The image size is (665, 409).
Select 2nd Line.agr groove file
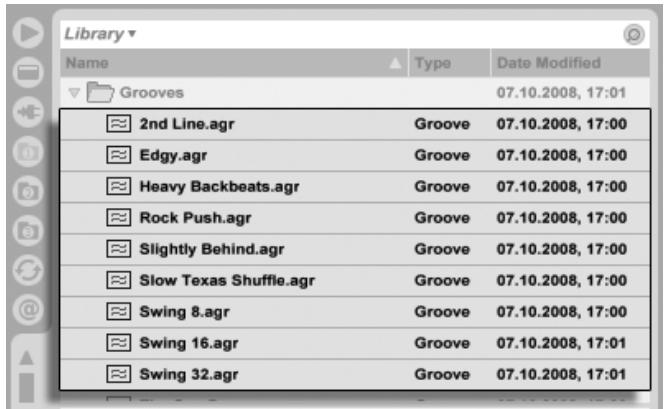[x=355, y=124]
